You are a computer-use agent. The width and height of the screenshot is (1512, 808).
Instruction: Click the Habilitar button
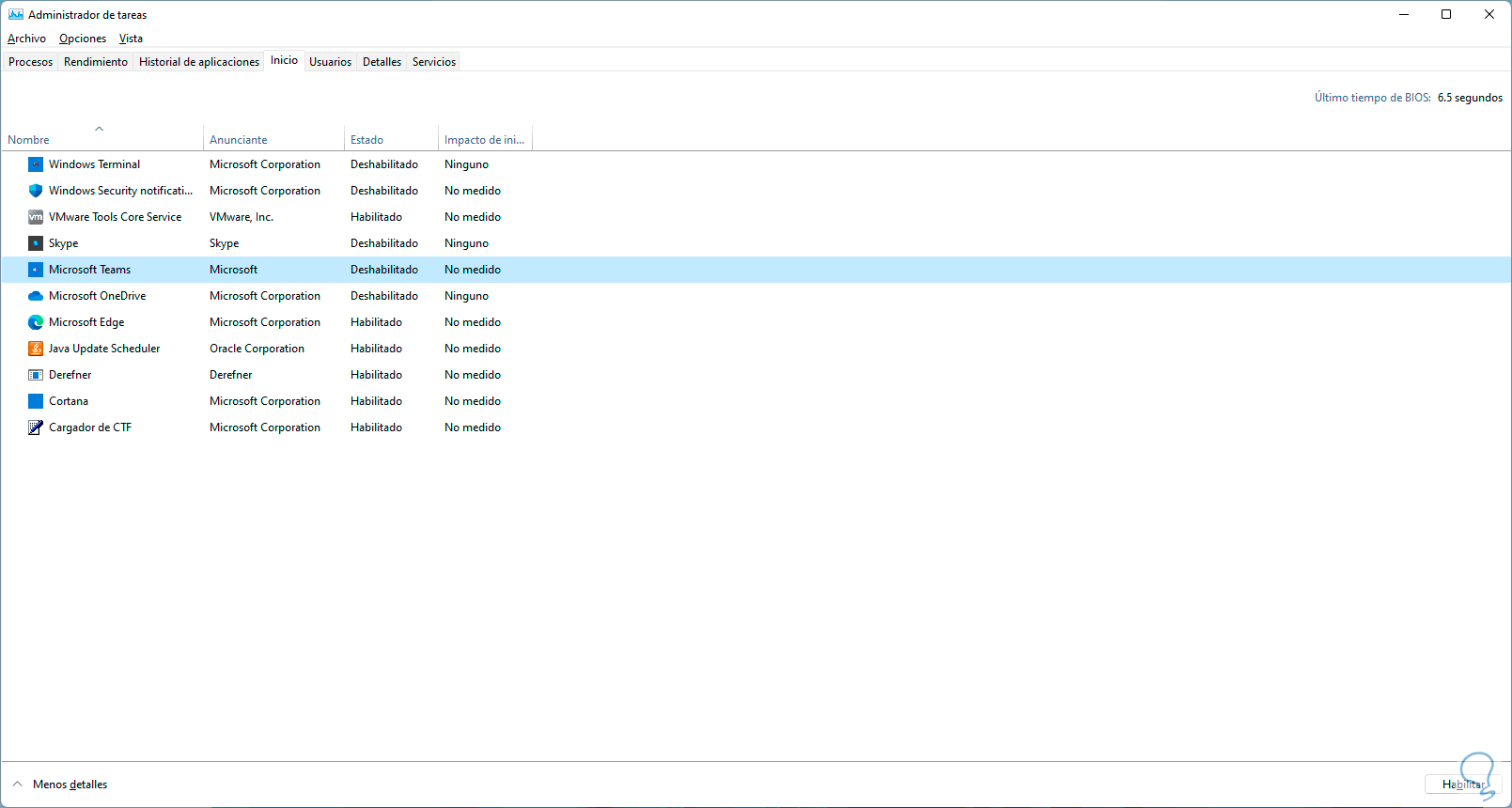1463,785
